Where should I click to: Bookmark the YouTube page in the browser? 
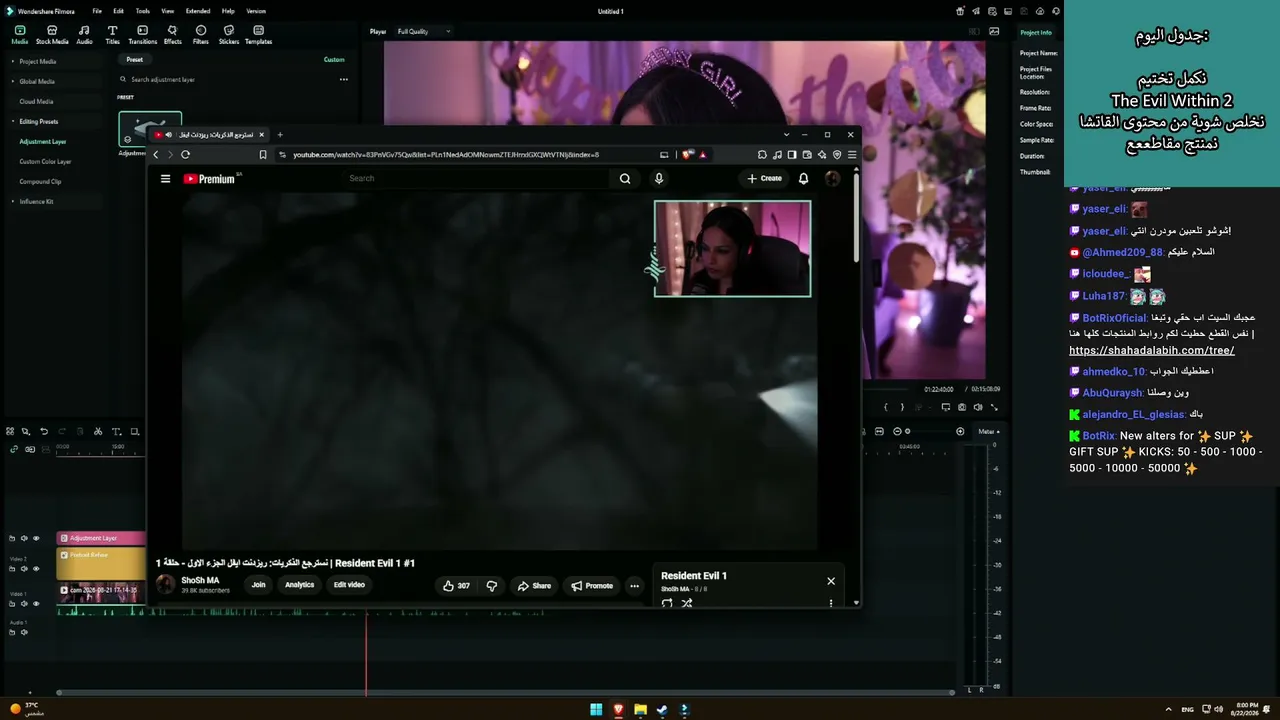263,155
